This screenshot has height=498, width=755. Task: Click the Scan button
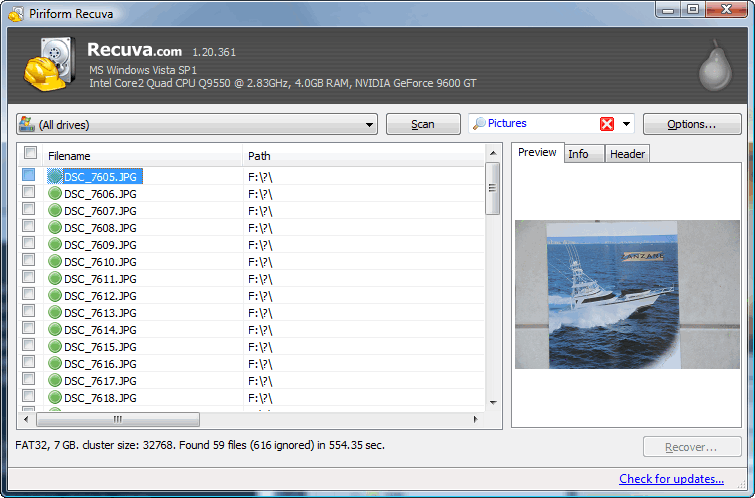(x=423, y=124)
